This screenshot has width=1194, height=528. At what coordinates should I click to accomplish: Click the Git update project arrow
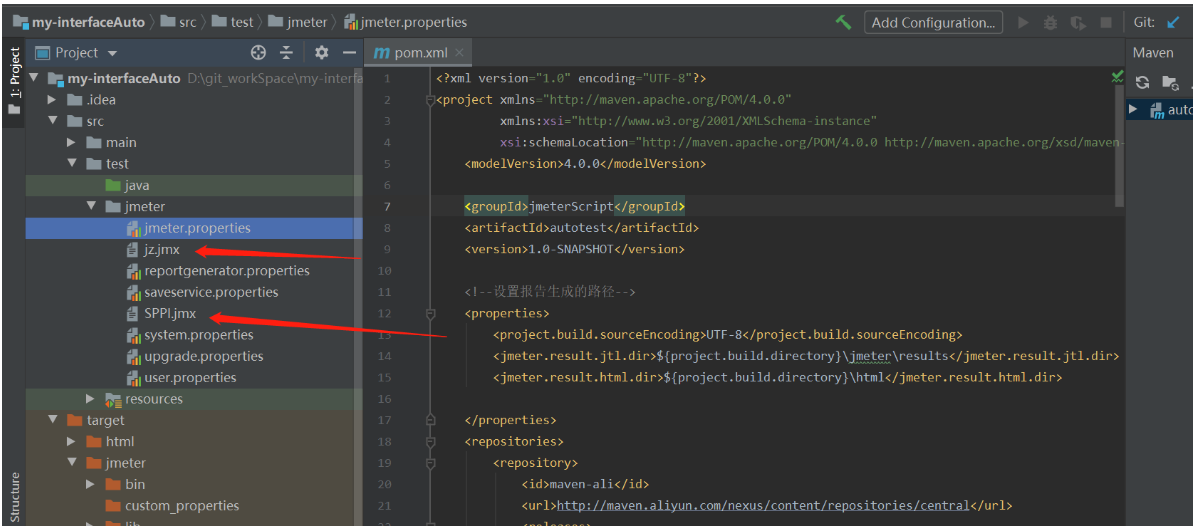1173,22
